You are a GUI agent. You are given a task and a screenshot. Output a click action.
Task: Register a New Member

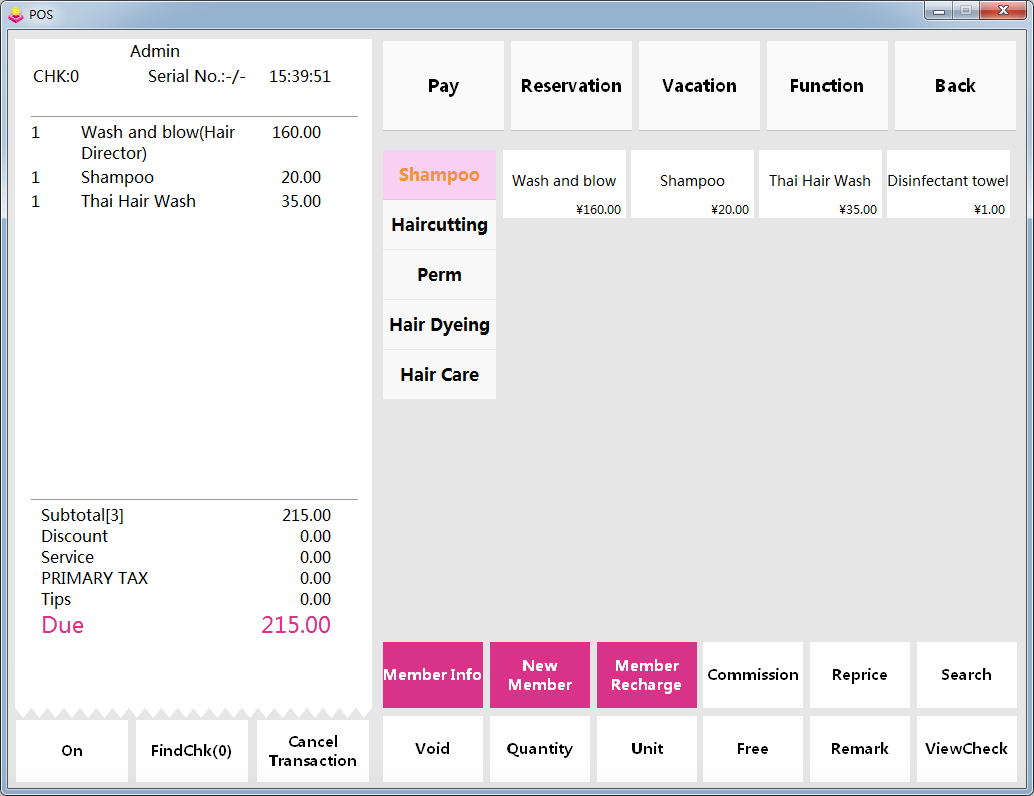pos(539,675)
